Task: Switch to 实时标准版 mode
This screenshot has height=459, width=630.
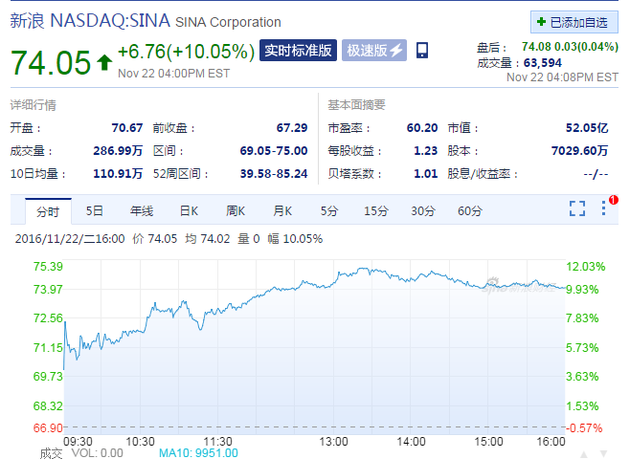Action: coord(298,50)
